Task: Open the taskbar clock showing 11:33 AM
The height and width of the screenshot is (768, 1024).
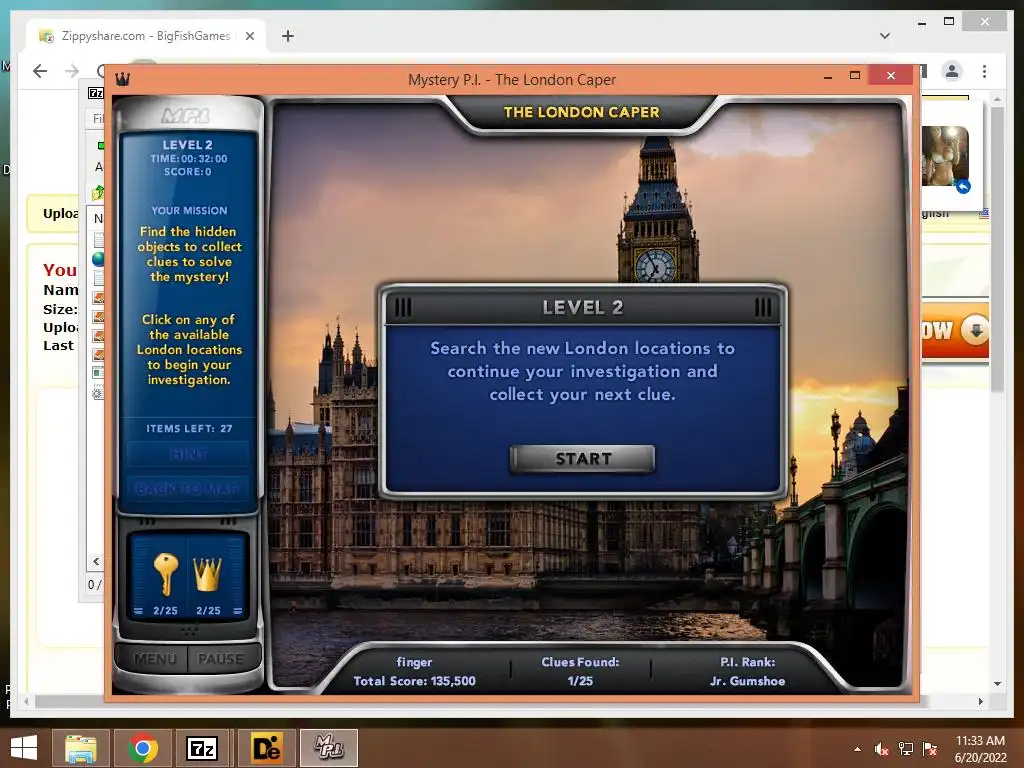Action: click(x=980, y=749)
